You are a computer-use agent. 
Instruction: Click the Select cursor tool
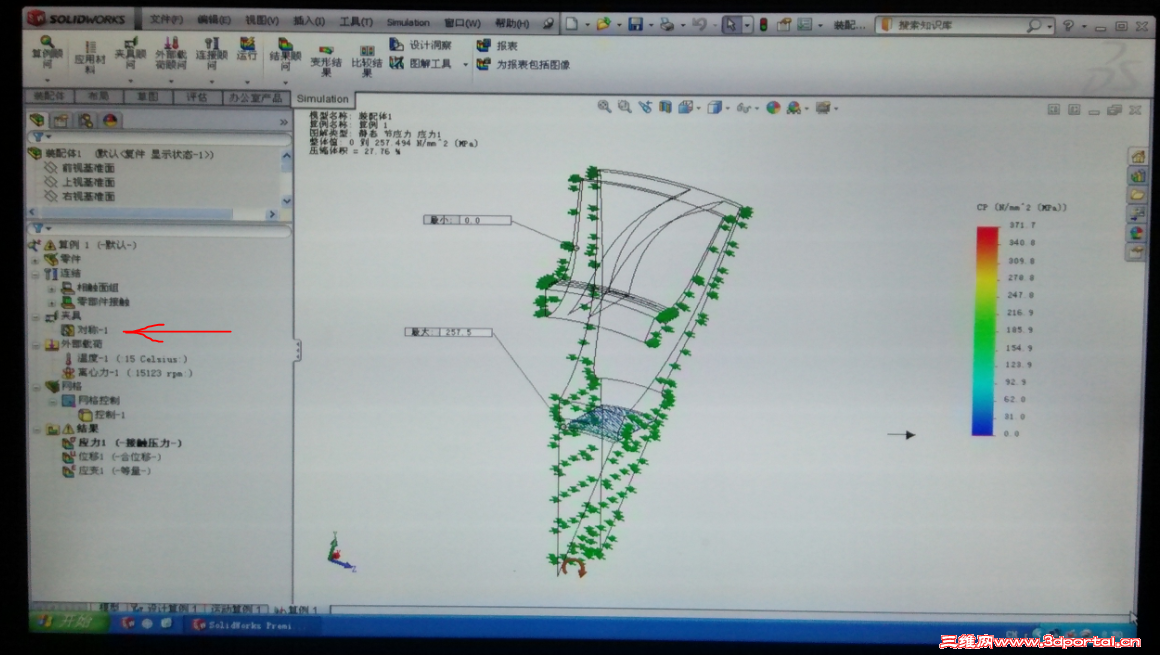point(731,24)
